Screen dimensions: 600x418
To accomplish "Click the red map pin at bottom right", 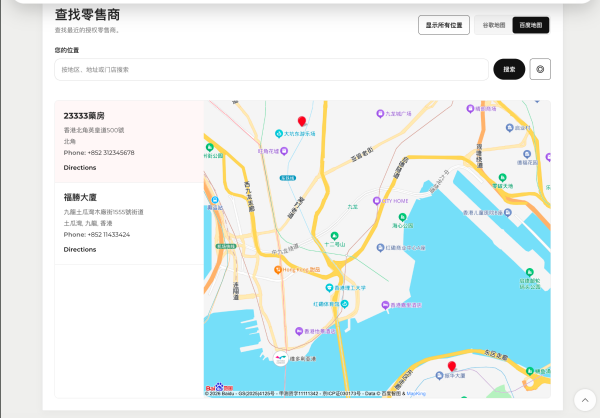I will [452, 366].
